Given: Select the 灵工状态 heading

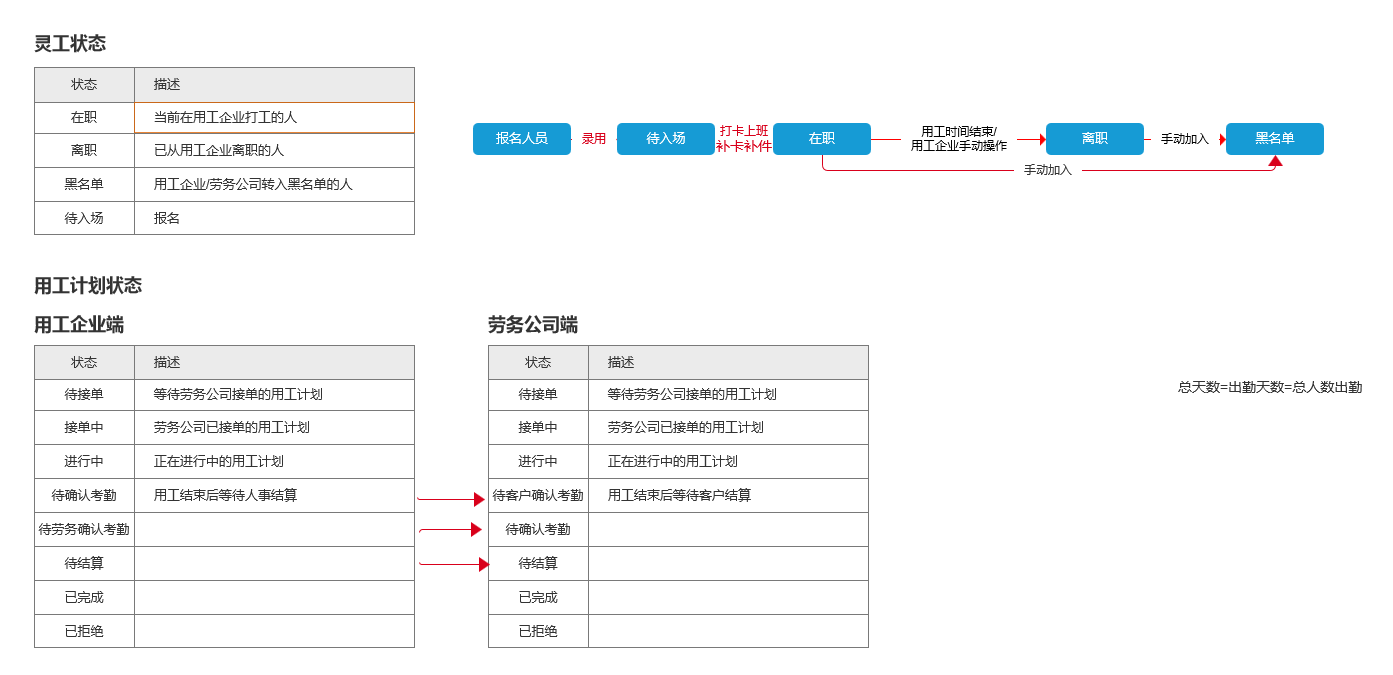Looking at the screenshot, I should pyautogui.click(x=70, y=43).
